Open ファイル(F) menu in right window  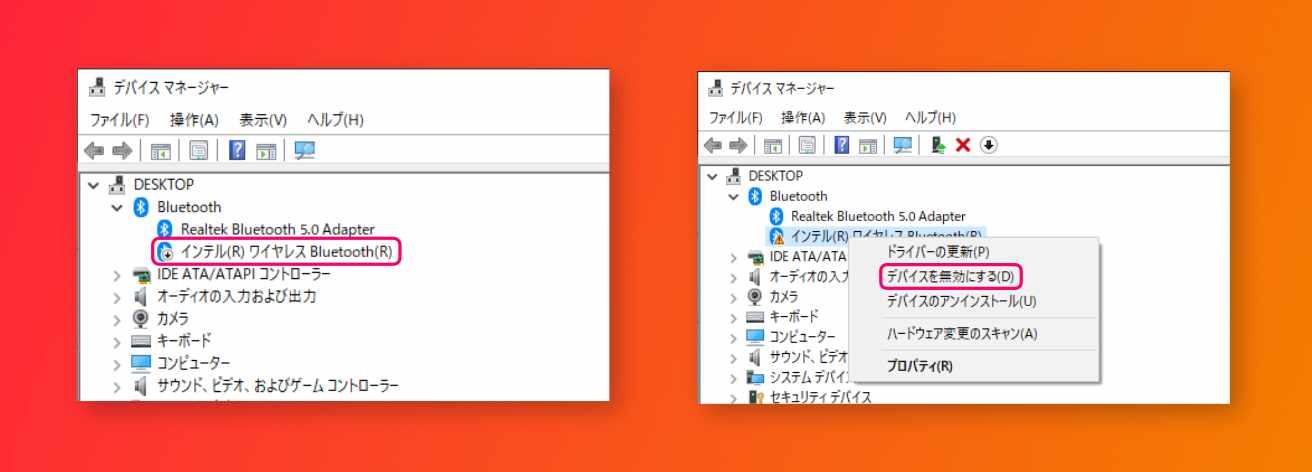(x=735, y=117)
